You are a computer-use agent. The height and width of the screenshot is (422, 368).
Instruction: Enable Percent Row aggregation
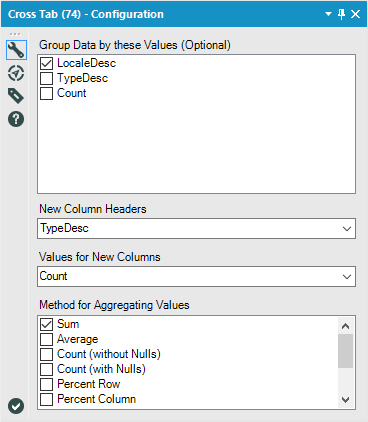click(x=46, y=384)
